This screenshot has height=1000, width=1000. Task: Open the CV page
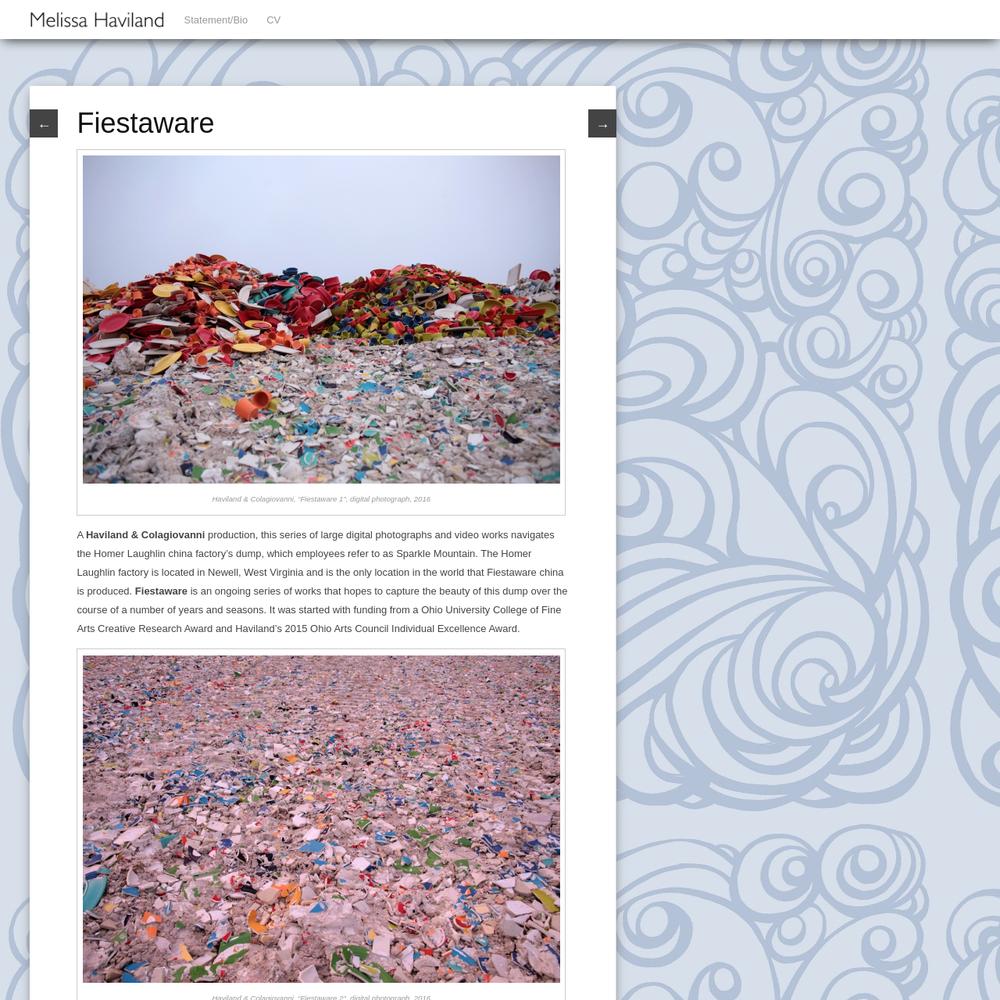[273, 20]
